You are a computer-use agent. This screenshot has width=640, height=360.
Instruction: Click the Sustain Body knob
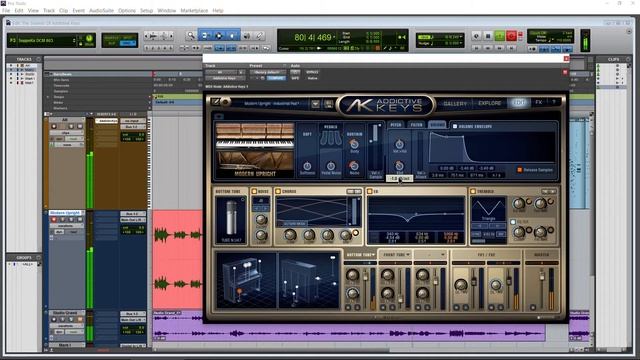(x=354, y=144)
